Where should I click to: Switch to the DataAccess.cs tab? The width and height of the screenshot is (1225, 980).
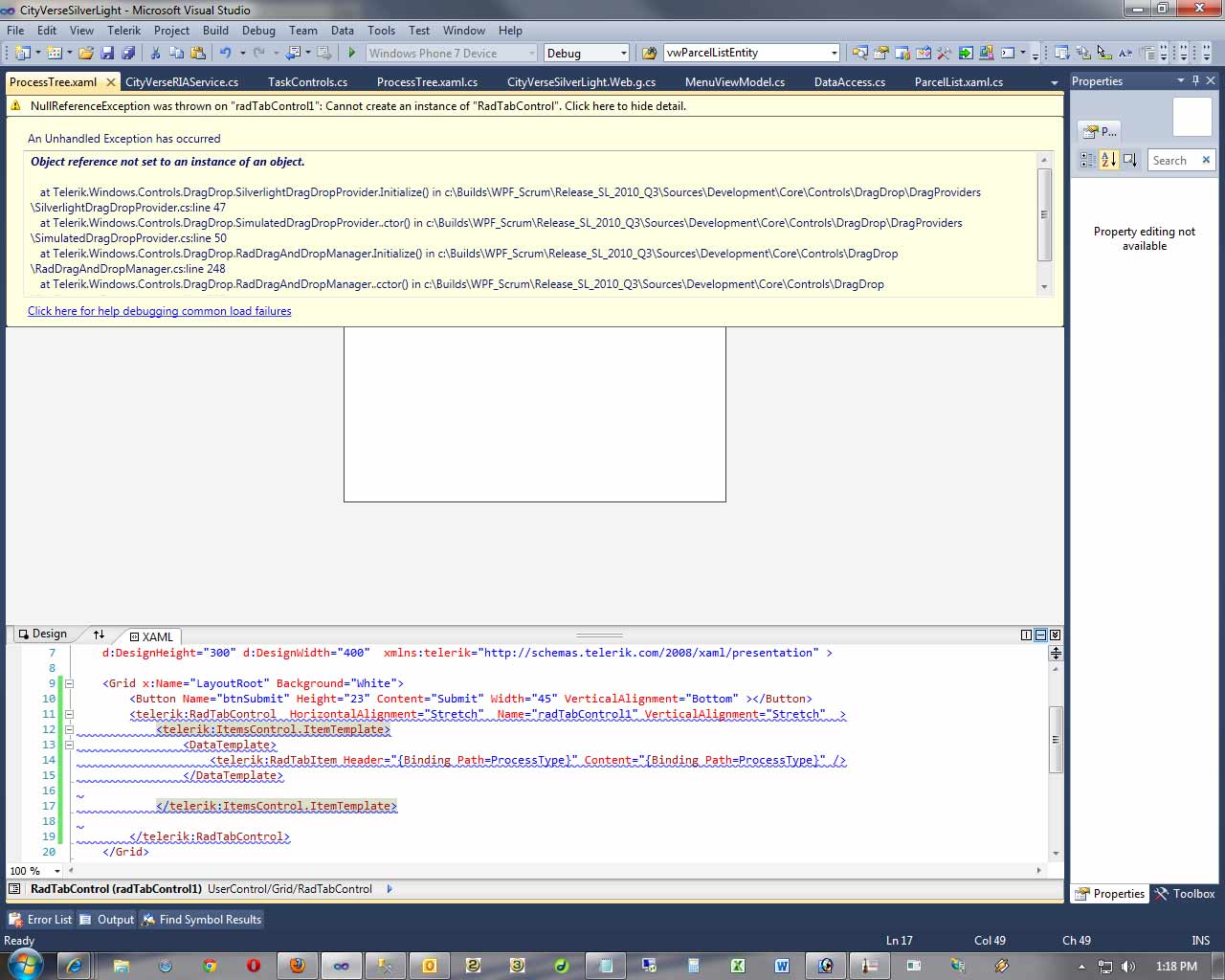tap(850, 82)
